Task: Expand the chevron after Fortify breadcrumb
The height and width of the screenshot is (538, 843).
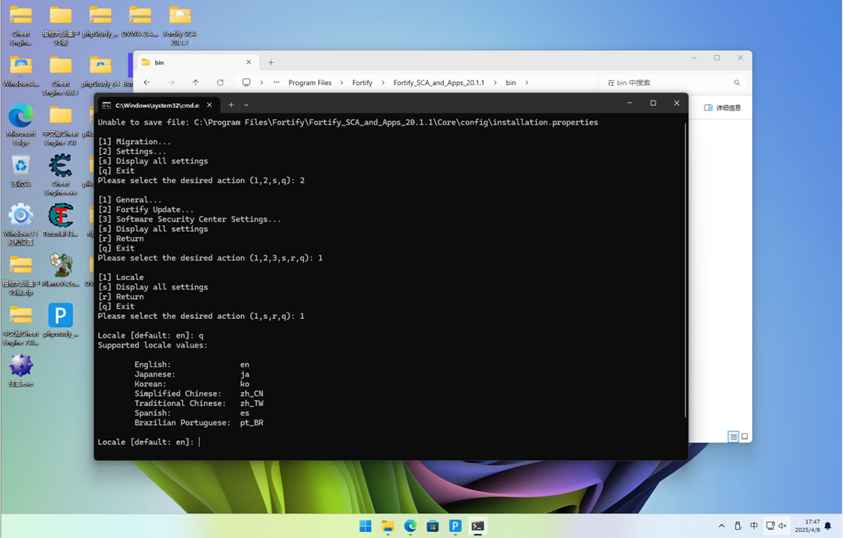Action: (x=383, y=82)
